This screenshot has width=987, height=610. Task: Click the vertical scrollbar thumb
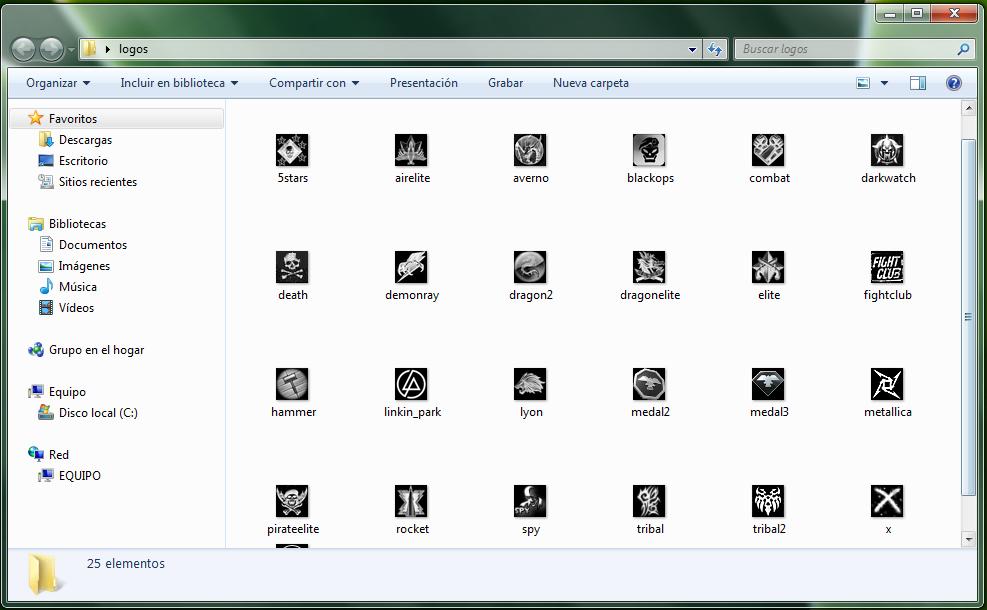(968, 317)
